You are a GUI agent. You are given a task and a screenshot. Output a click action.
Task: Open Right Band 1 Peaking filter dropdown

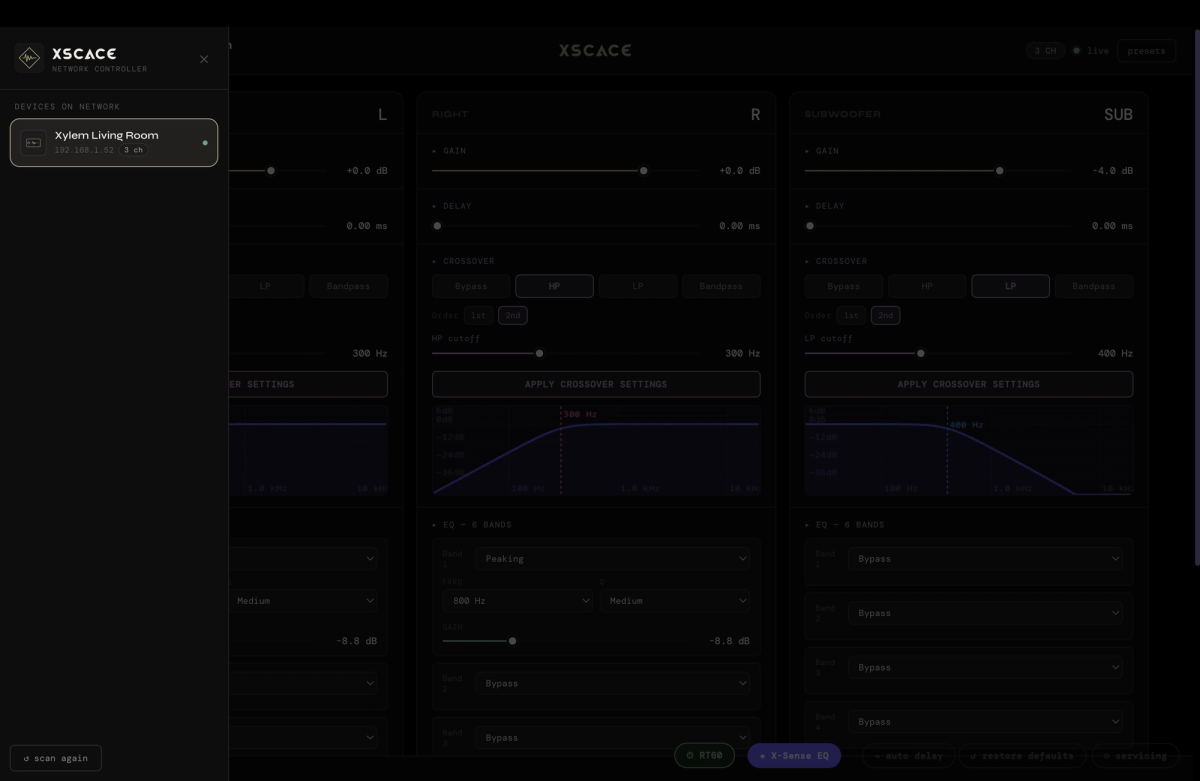click(614, 559)
